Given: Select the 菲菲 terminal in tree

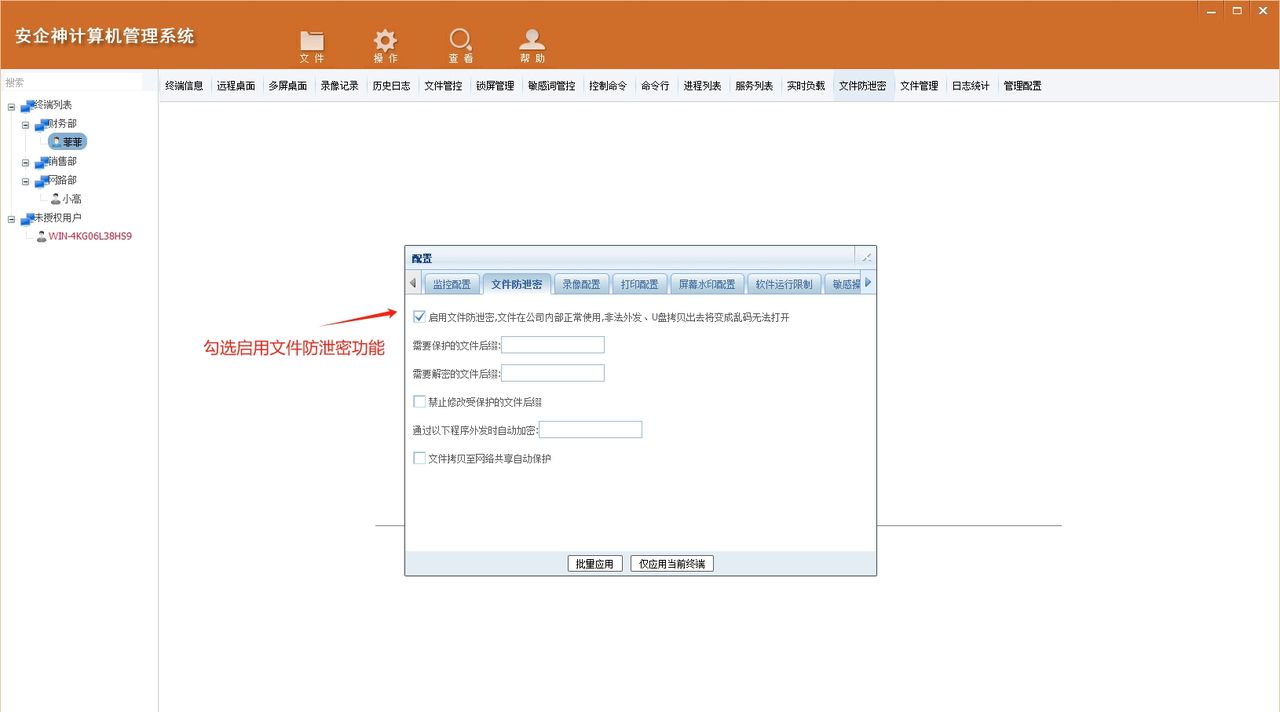Looking at the screenshot, I should tap(68, 143).
